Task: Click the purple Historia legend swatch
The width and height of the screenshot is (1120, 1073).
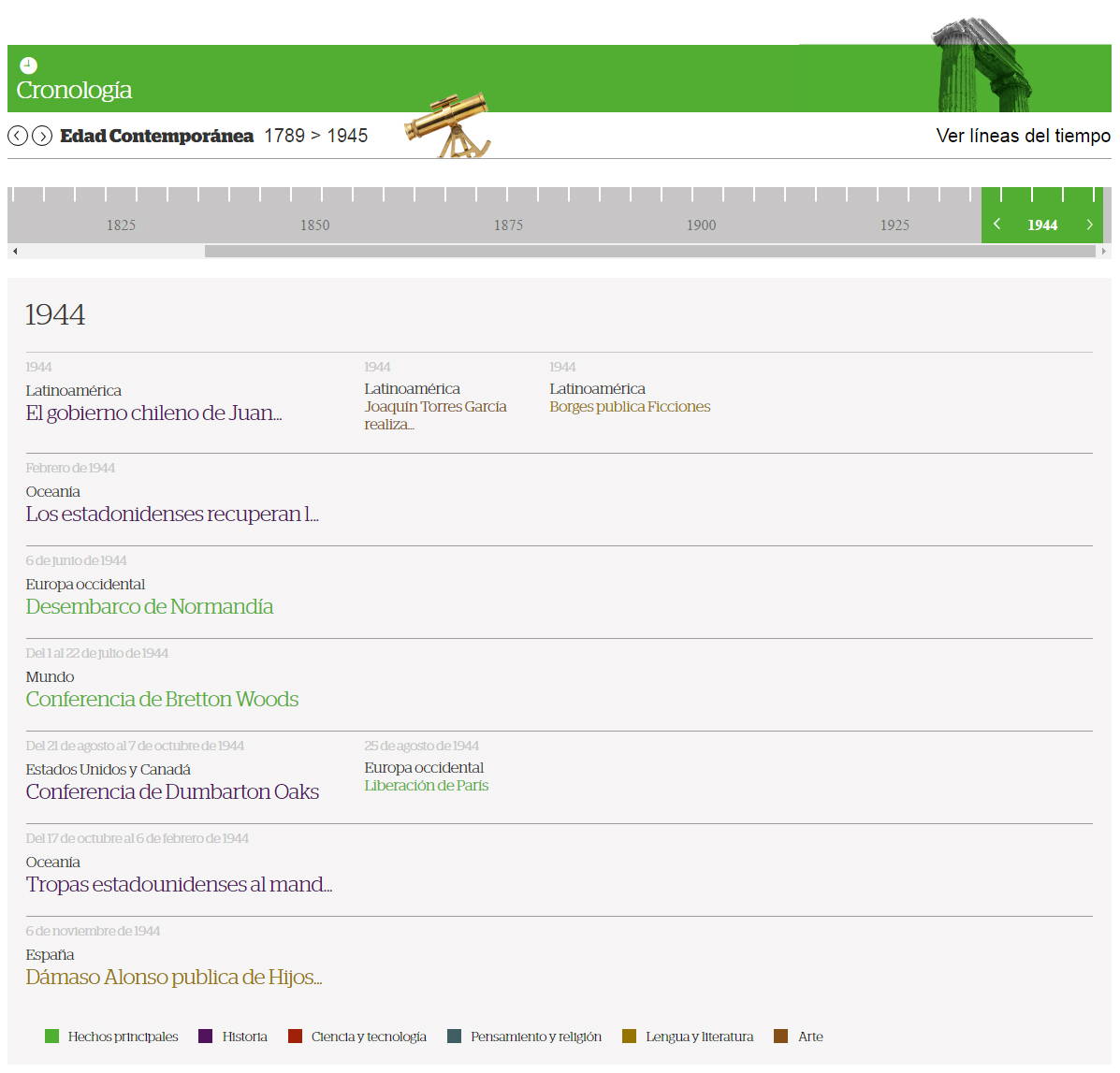Action: (x=206, y=1037)
